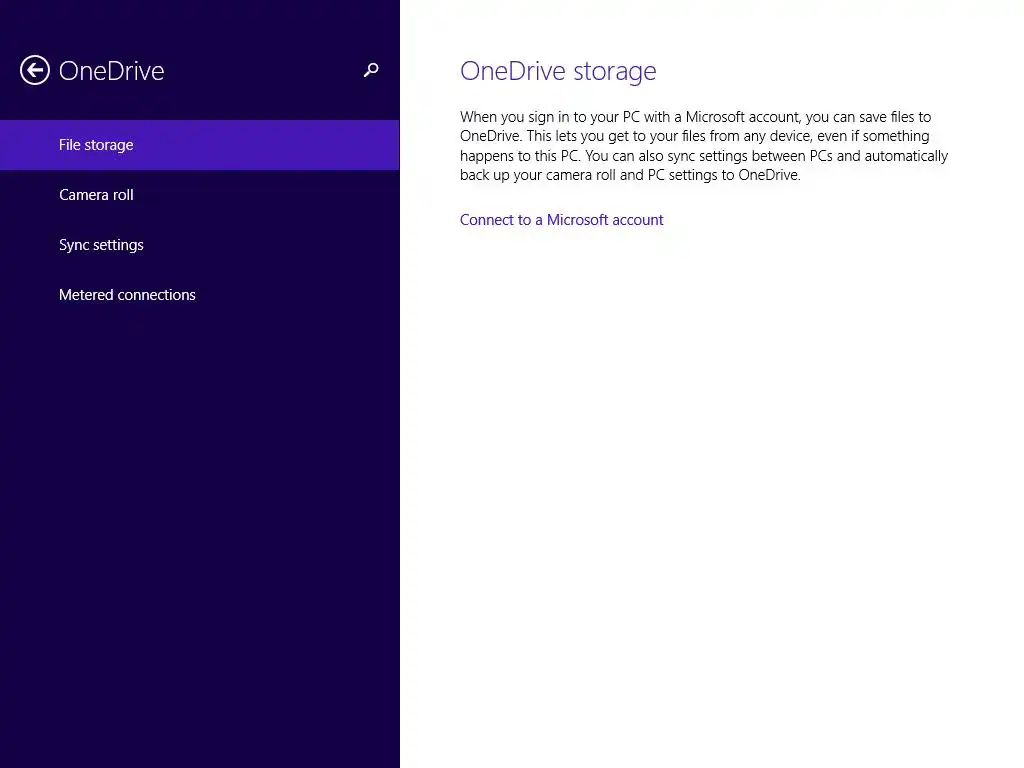Viewport: 1024px width, 768px height.
Task: Select the last sidebar item Metered connections
Action: coord(199,295)
